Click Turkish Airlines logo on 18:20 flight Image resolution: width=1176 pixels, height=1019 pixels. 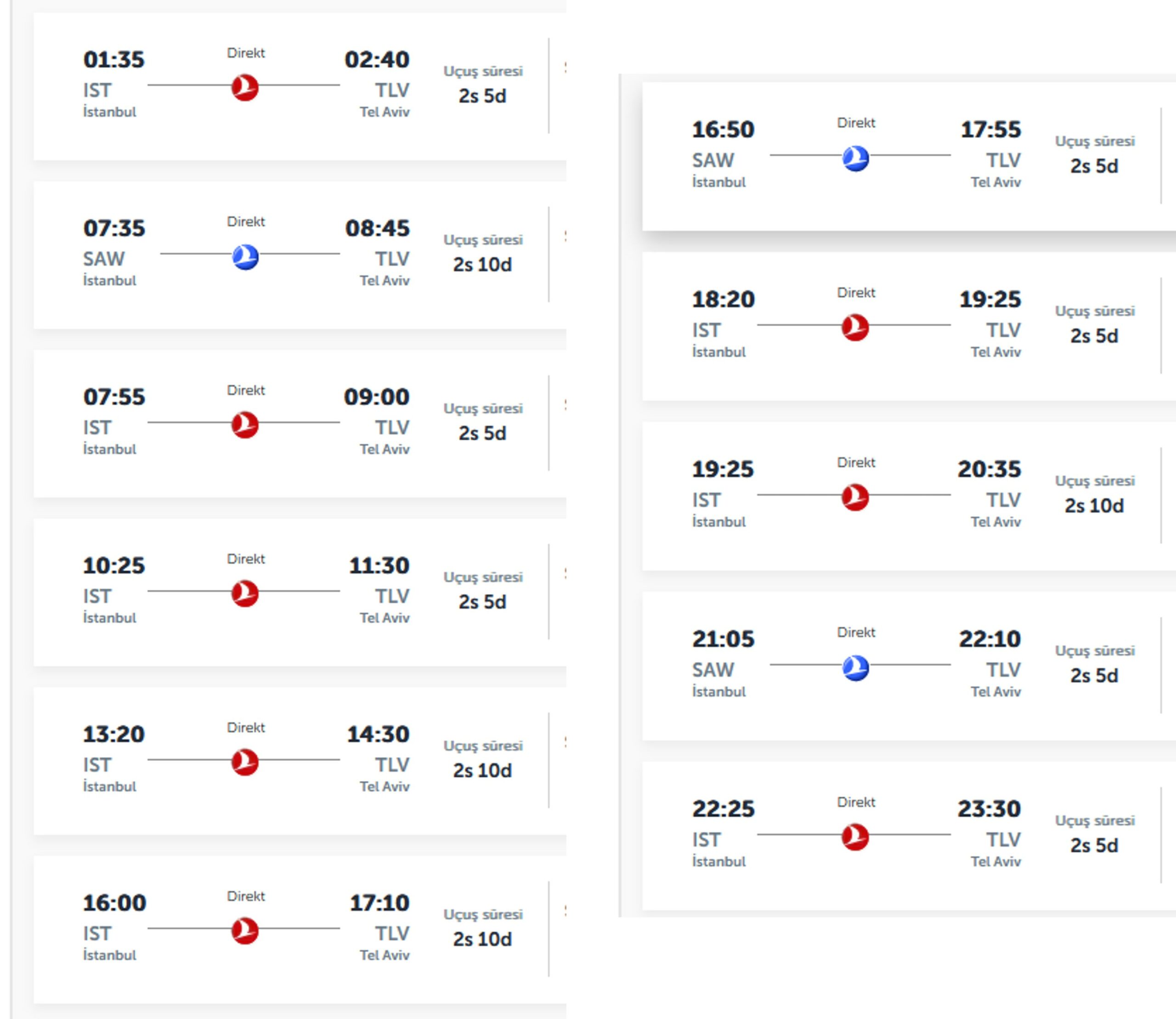click(855, 328)
